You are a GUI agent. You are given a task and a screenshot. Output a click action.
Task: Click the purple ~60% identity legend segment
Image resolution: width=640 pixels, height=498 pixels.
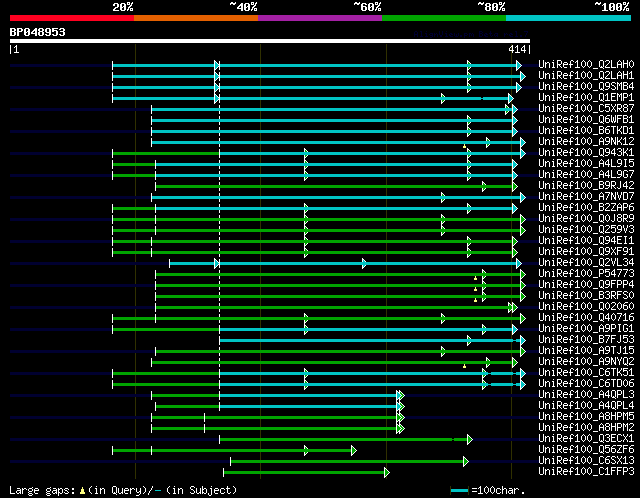coord(320,18)
